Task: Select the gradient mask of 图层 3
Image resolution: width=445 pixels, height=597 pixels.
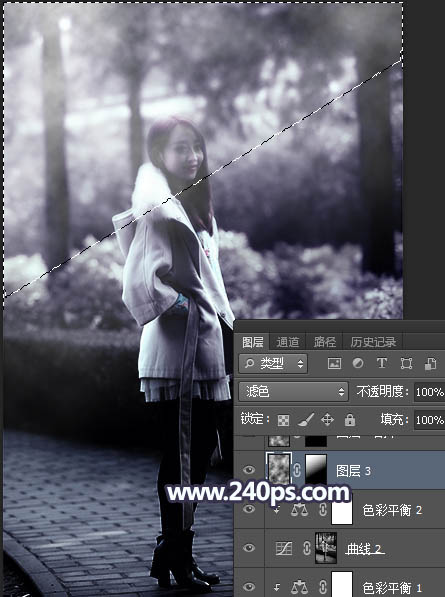Action: [x=316, y=470]
